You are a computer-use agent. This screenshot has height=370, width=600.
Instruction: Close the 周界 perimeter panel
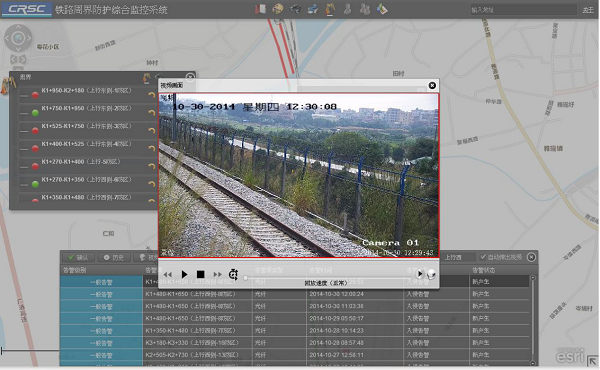pyautogui.click(x=190, y=77)
